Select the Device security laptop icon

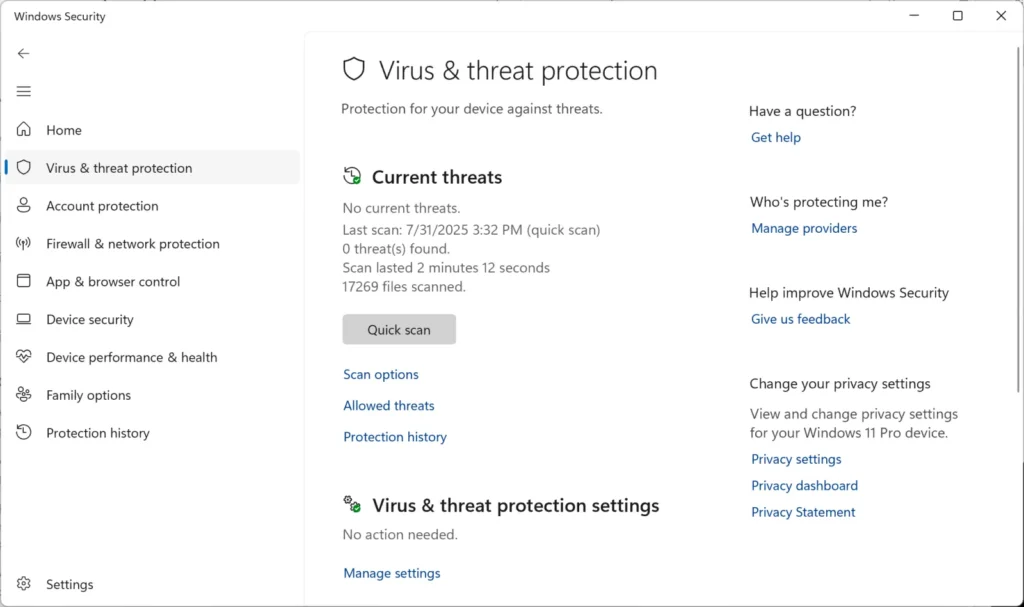pyautogui.click(x=23, y=319)
